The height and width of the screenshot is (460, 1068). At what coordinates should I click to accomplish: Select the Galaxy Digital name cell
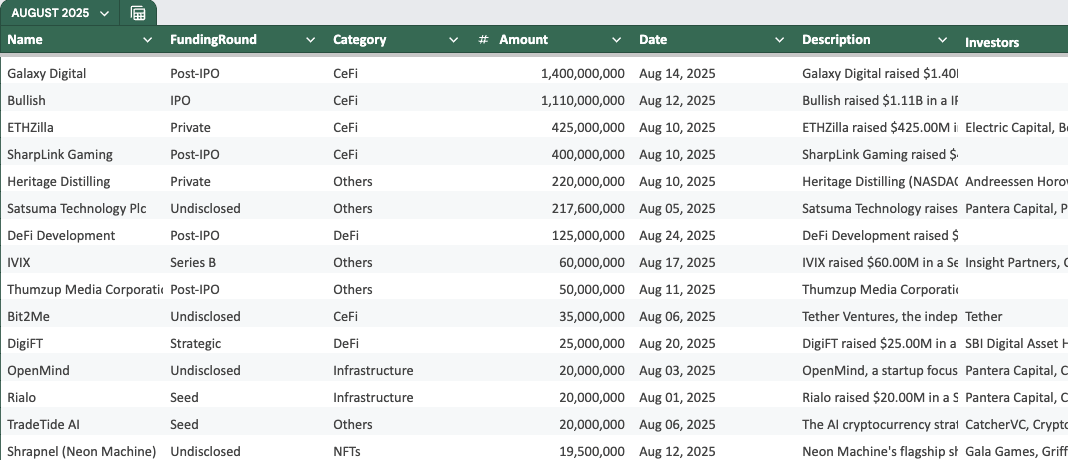pyautogui.click(x=82, y=73)
